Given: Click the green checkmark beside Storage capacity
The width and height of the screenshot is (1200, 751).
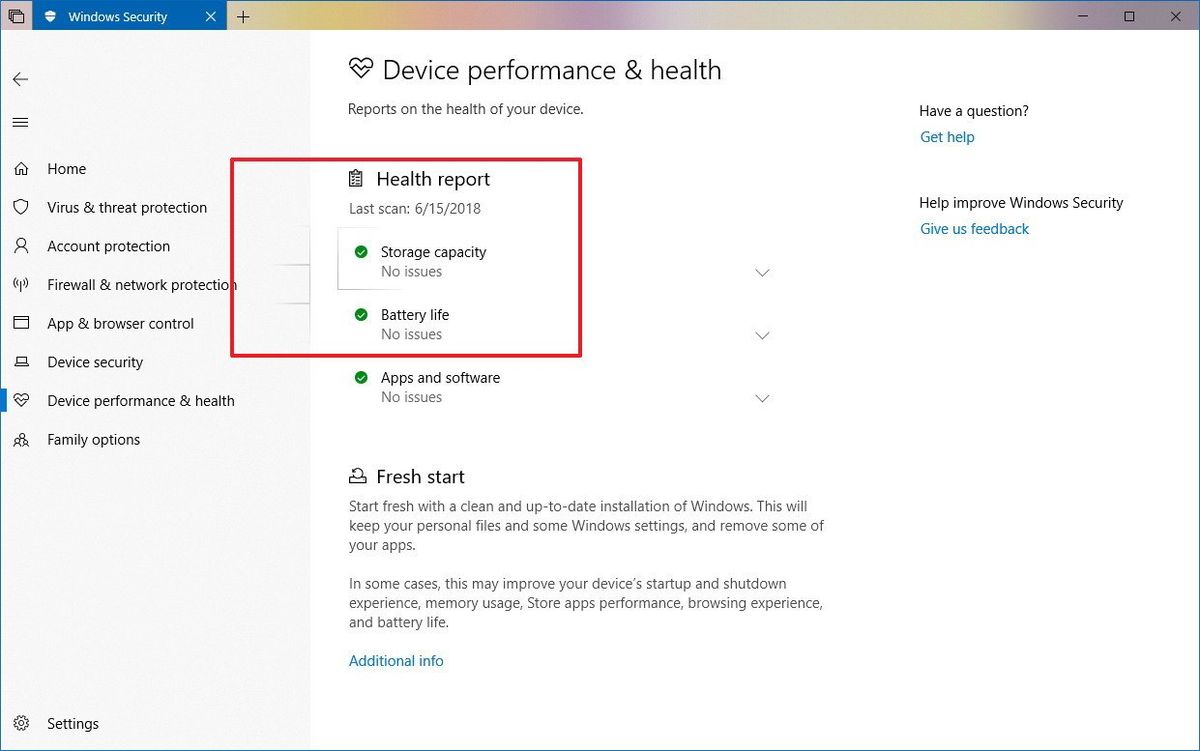Looking at the screenshot, I should click(x=361, y=253).
